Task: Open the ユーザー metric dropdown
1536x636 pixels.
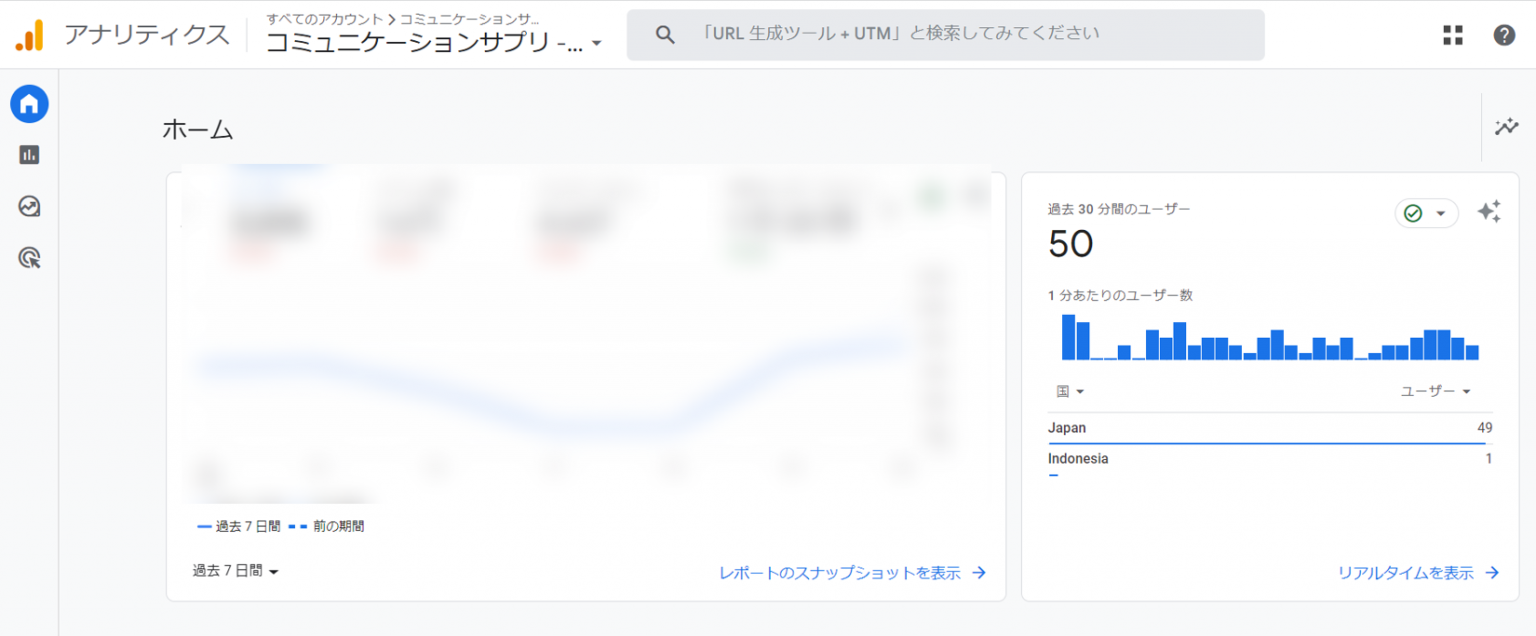Action: pyautogui.click(x=1435, y=391)
